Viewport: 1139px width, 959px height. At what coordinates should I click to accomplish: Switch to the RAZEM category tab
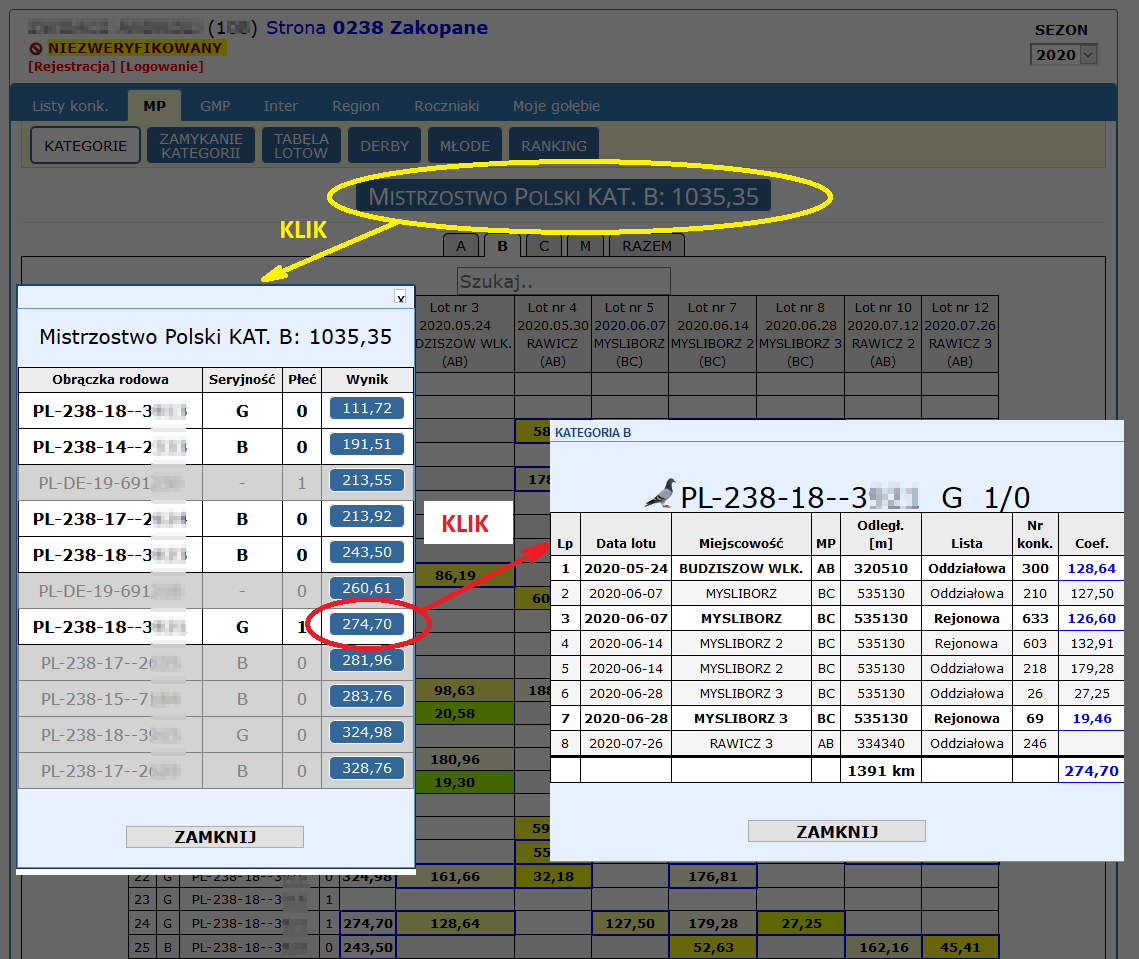pos(647,246)
